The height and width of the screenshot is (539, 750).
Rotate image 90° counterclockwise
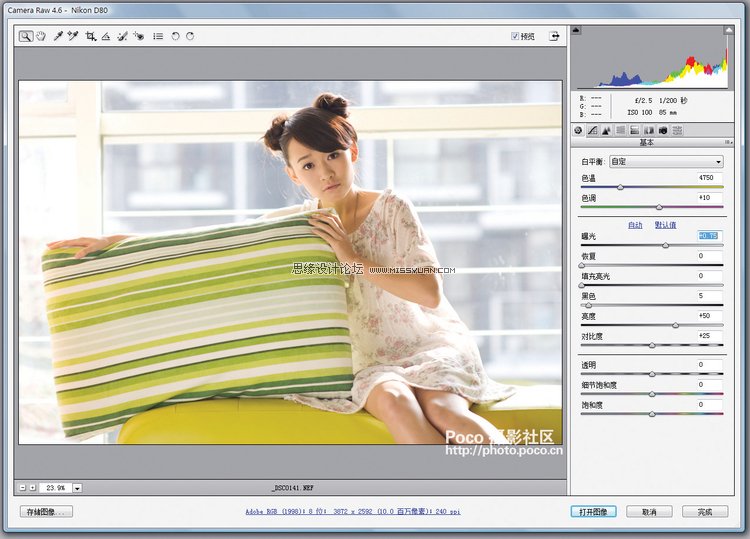point(175,36)
